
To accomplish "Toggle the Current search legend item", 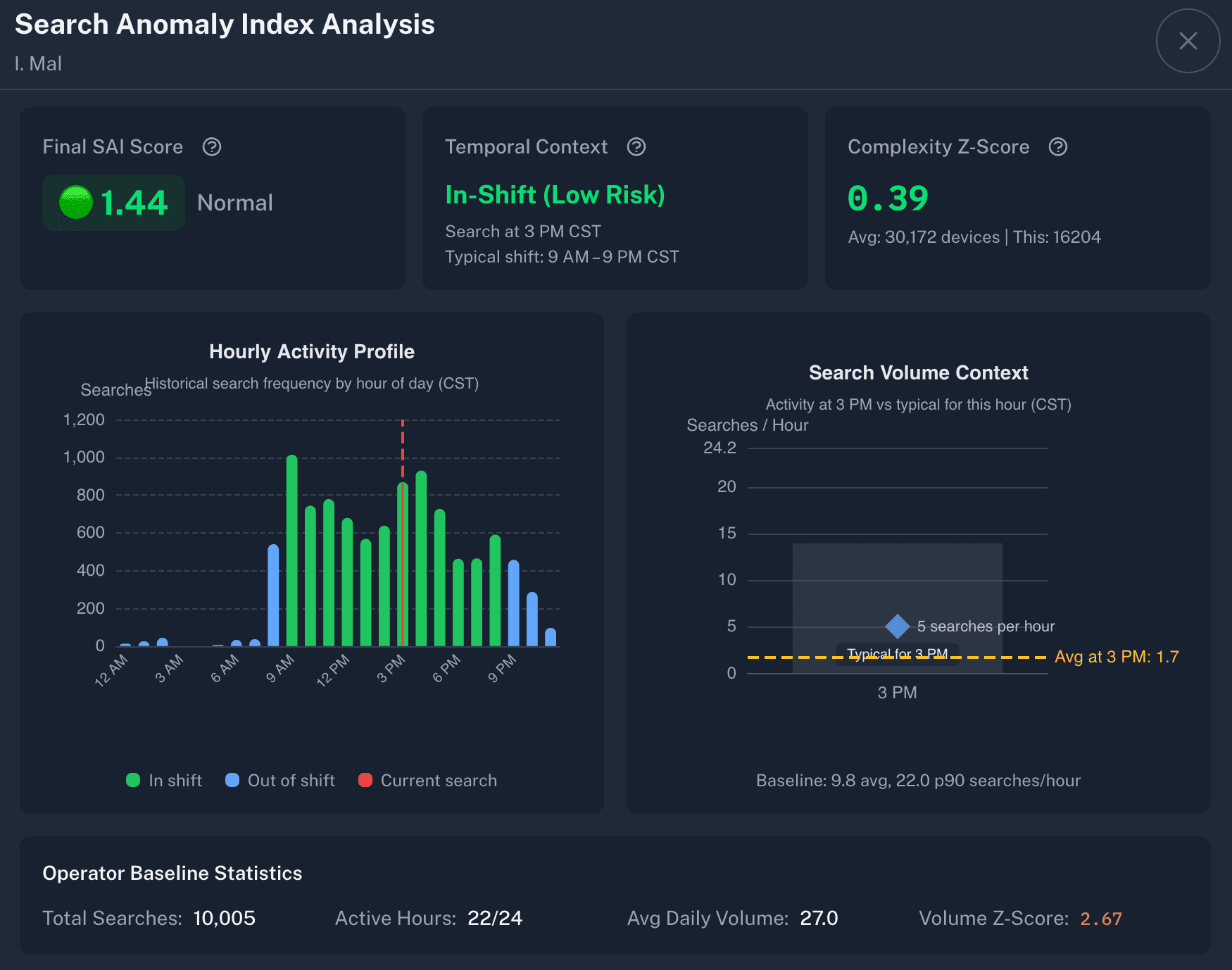I will [427, 780].
